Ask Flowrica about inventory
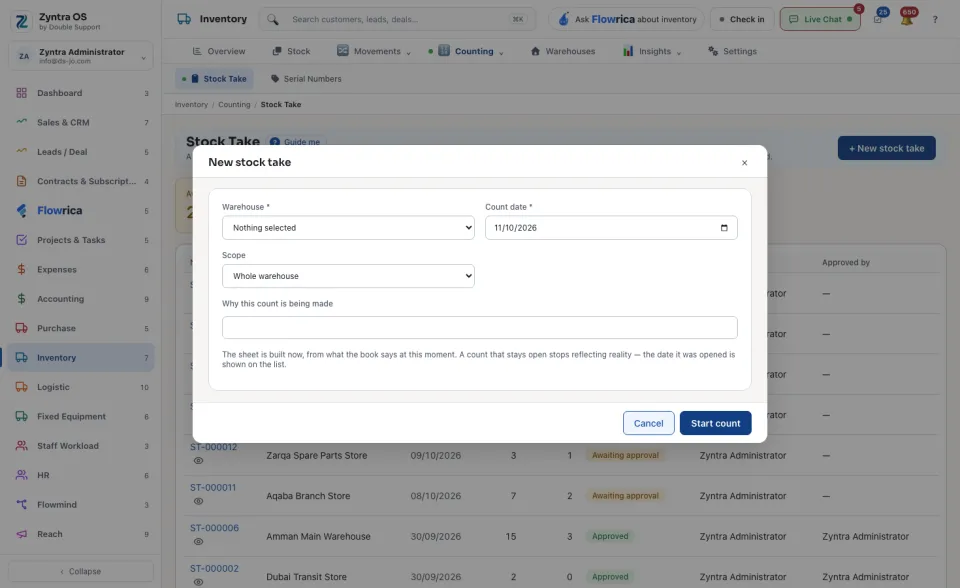This screenshot has height=588, width=960. coord(627,20)
